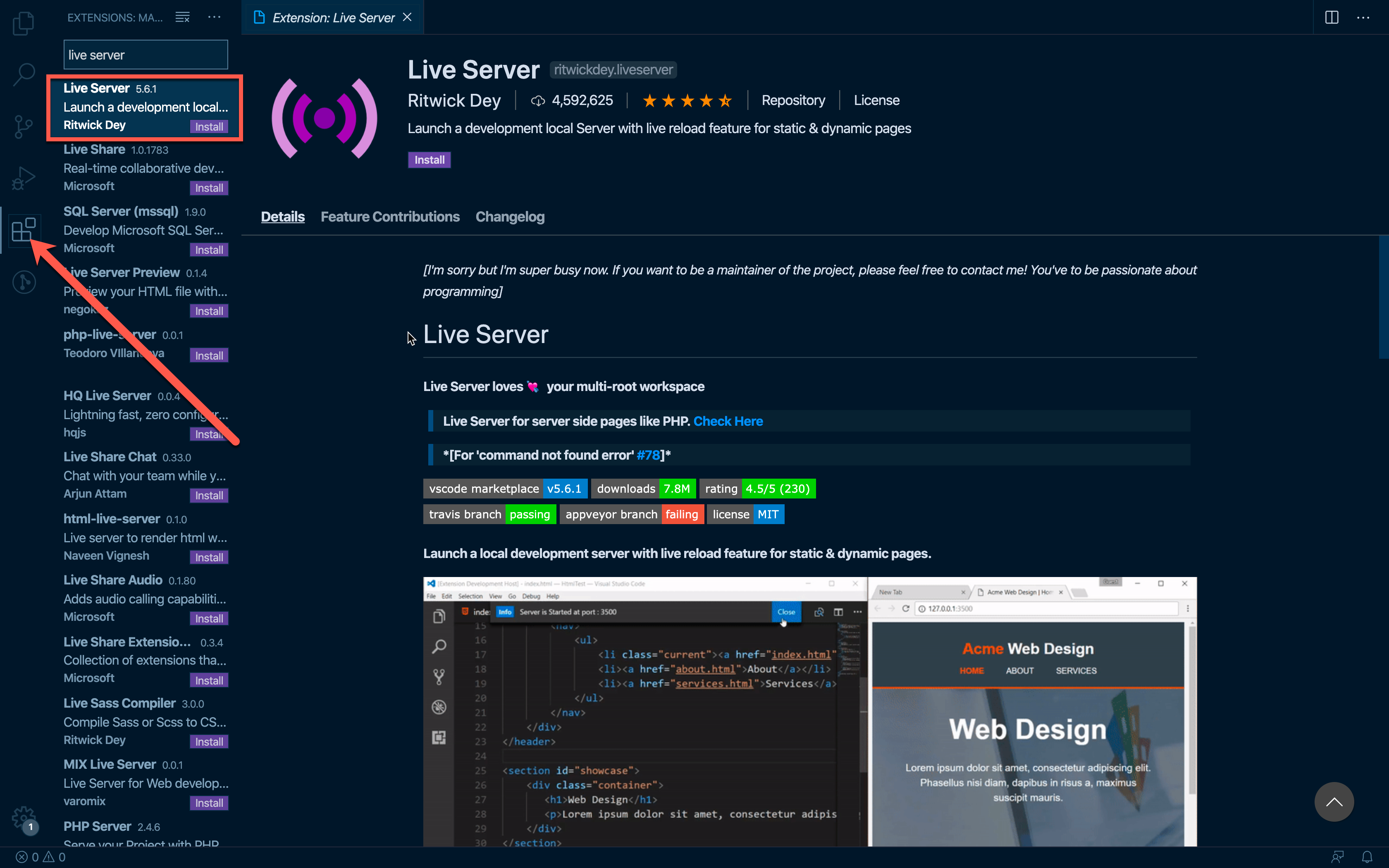This screenshot has height=868, width=1389.
Task: Select the Details tab for Live Server
Action: pyautogui.click(x=282, y=216)
